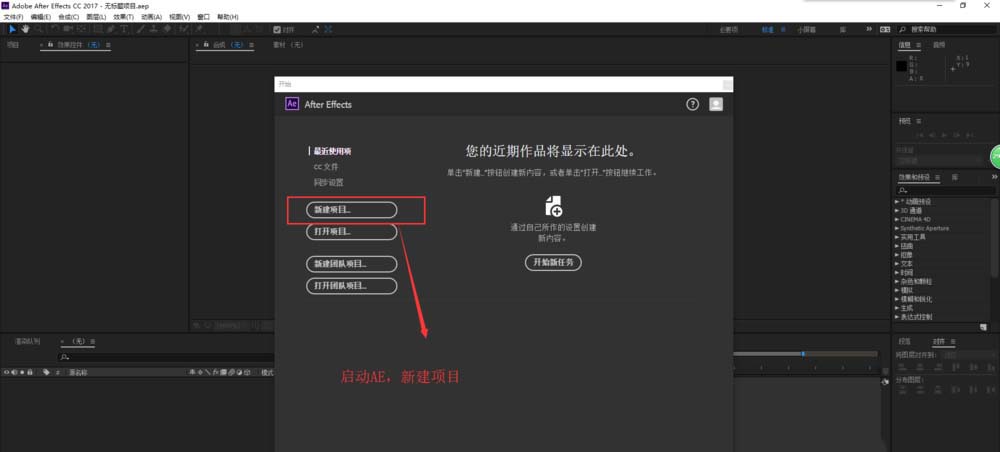This screenshot has height=452, width=1000.
Task: Switch to the 渲染队列 tab
Action: coord(27,342)
